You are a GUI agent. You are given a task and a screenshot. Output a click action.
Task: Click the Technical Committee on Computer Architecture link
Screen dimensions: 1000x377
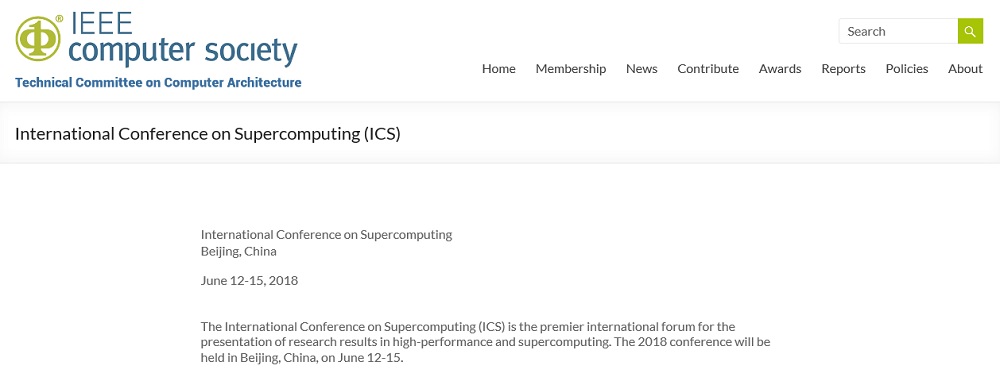pos(158,82)
